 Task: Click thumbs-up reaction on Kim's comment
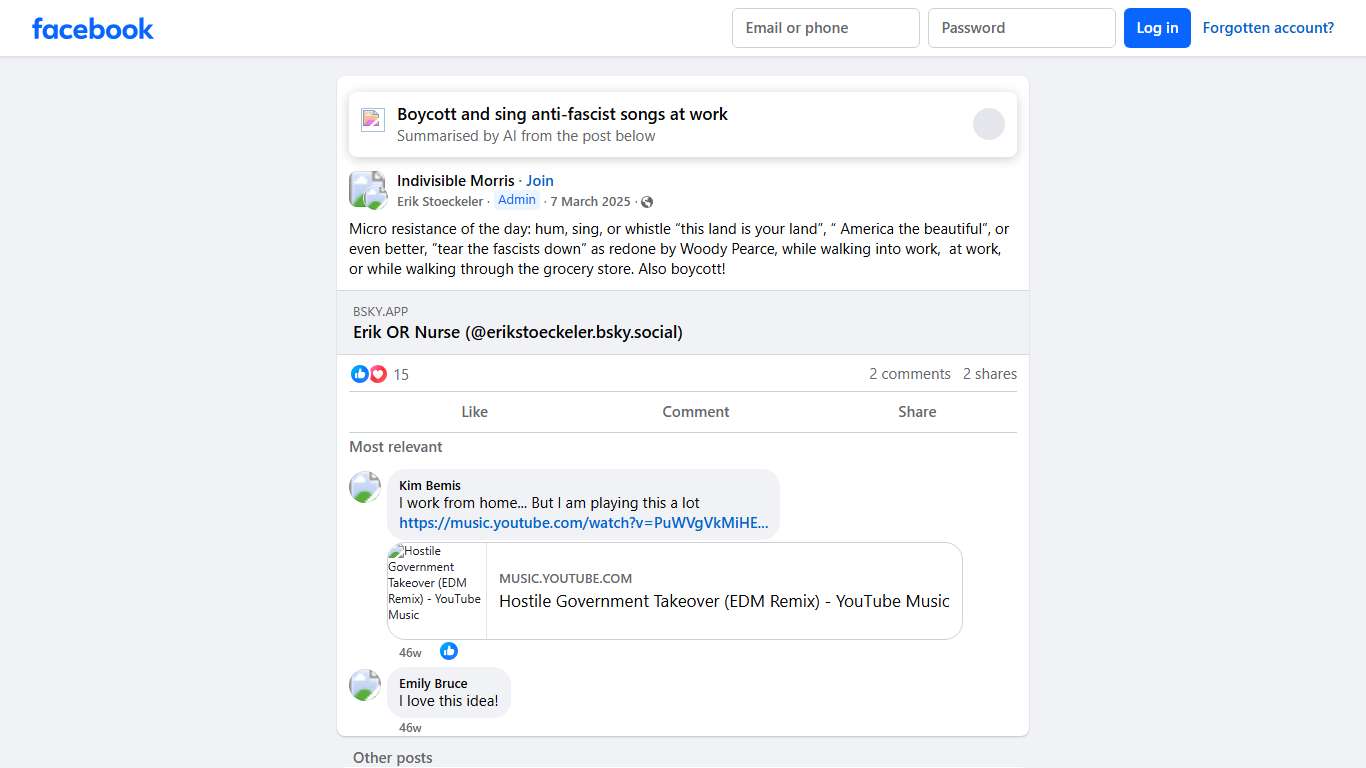pyautogui.click(x=449, y=651)
